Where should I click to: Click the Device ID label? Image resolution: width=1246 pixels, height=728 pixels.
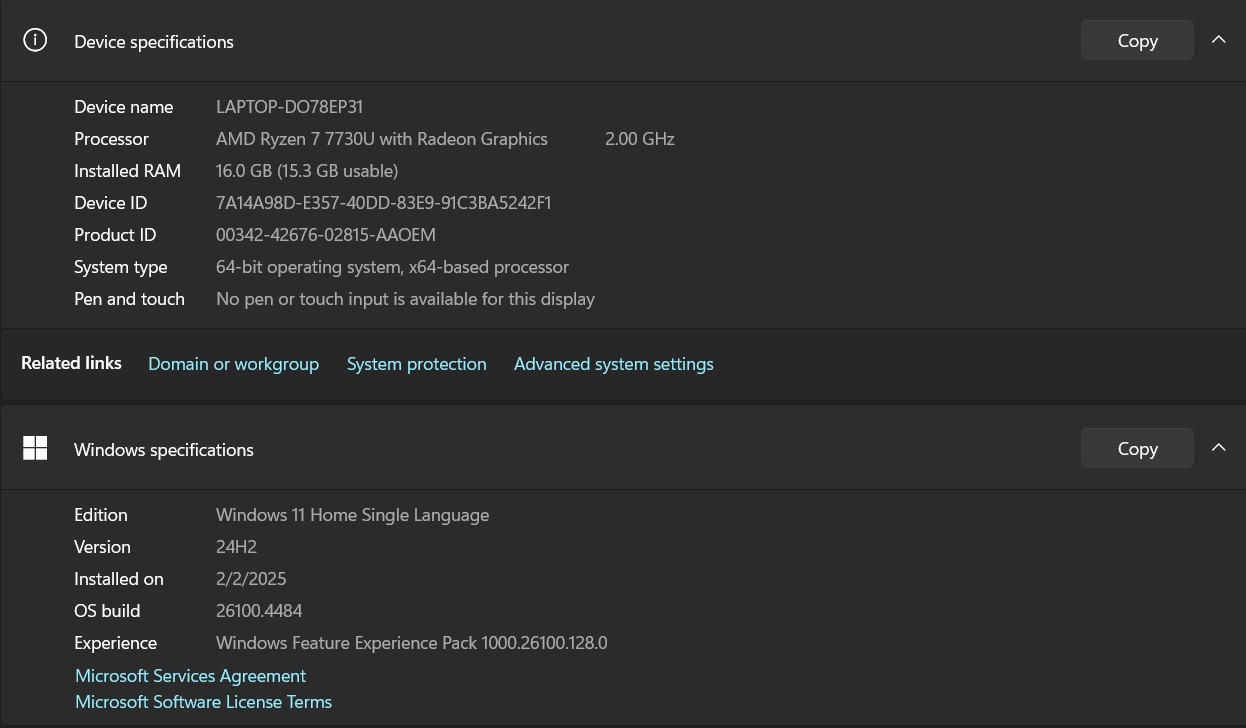tap(110, 203)
